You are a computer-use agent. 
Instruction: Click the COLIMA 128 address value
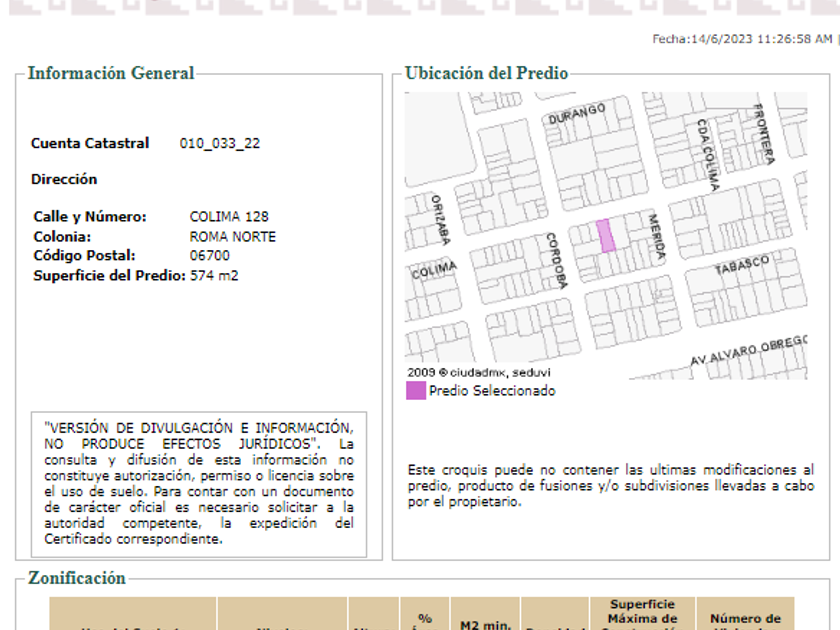229,217
